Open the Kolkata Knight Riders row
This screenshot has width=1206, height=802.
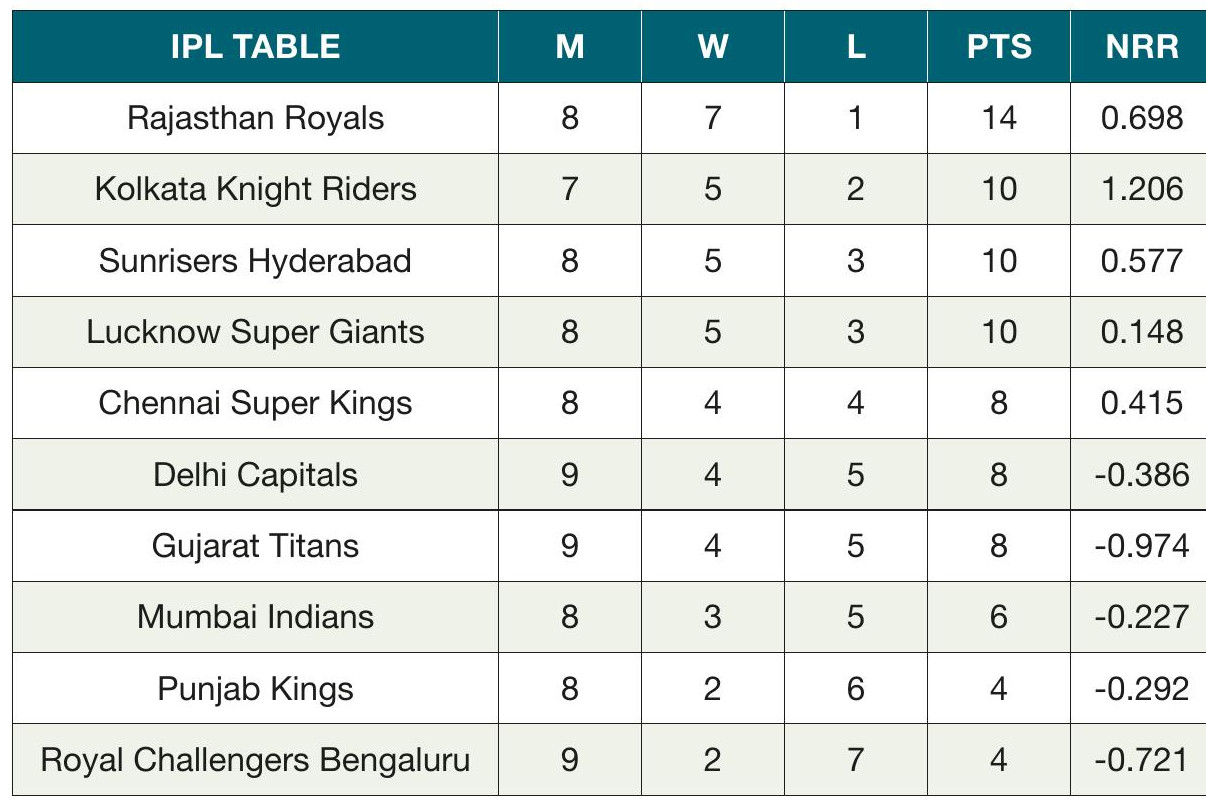coord(255,189)
